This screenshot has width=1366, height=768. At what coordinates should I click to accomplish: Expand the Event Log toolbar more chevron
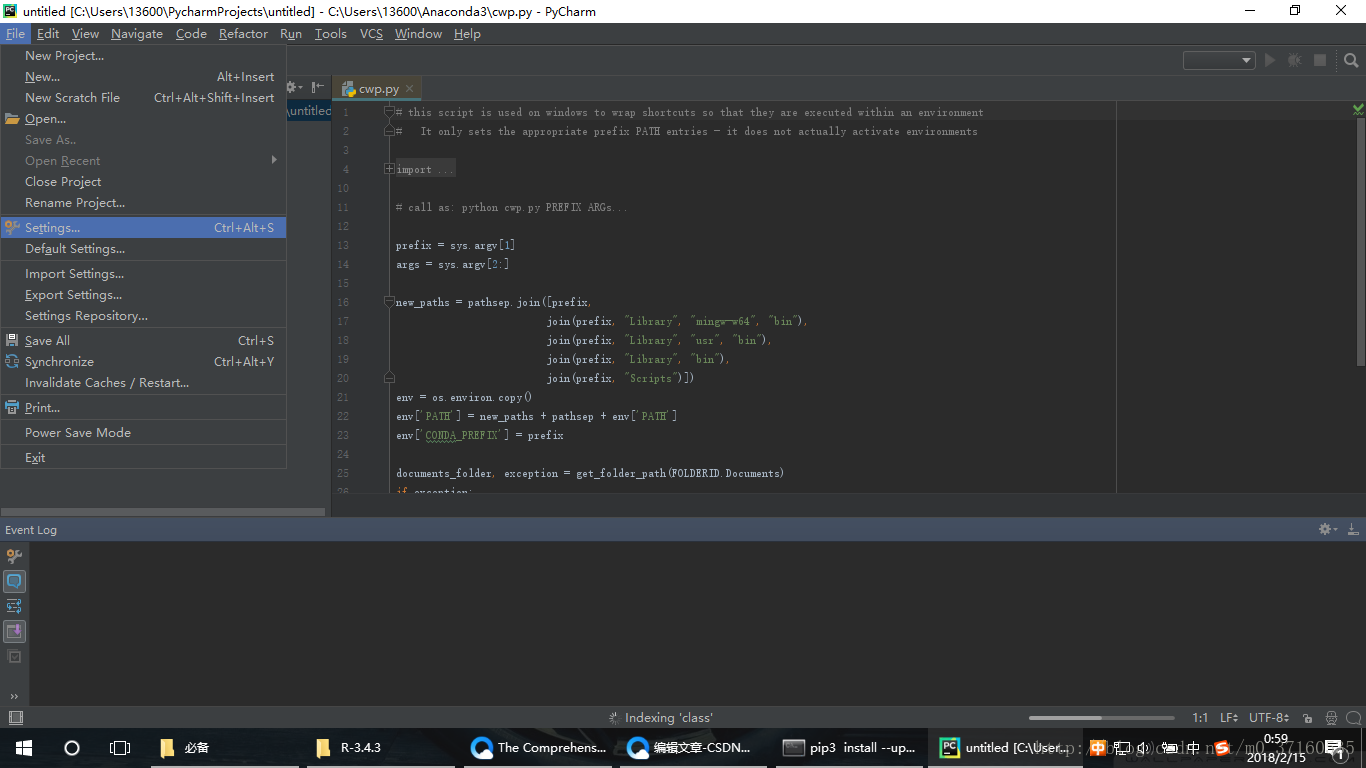(x=14, y=697)
